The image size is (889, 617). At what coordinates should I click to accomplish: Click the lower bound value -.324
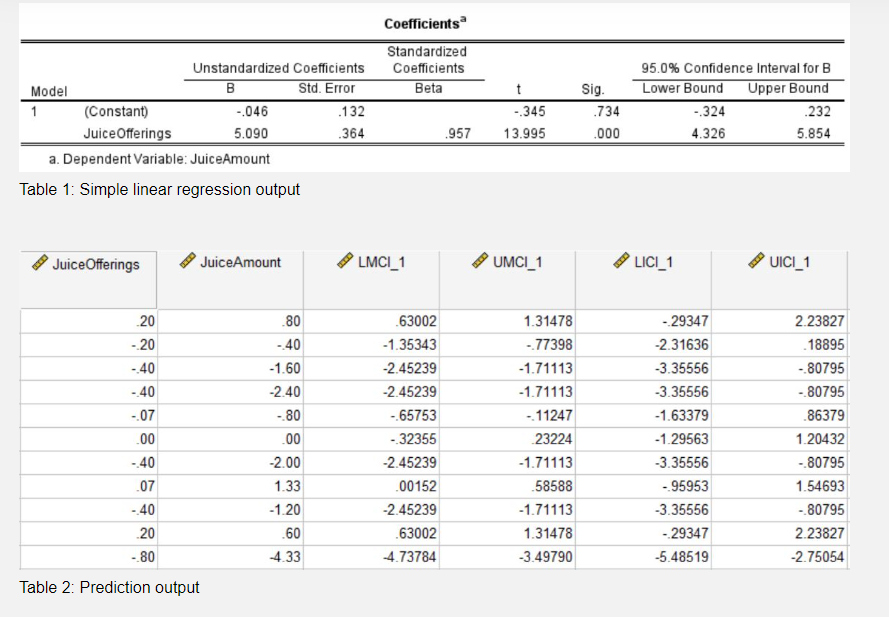click(x=709, y=111)
